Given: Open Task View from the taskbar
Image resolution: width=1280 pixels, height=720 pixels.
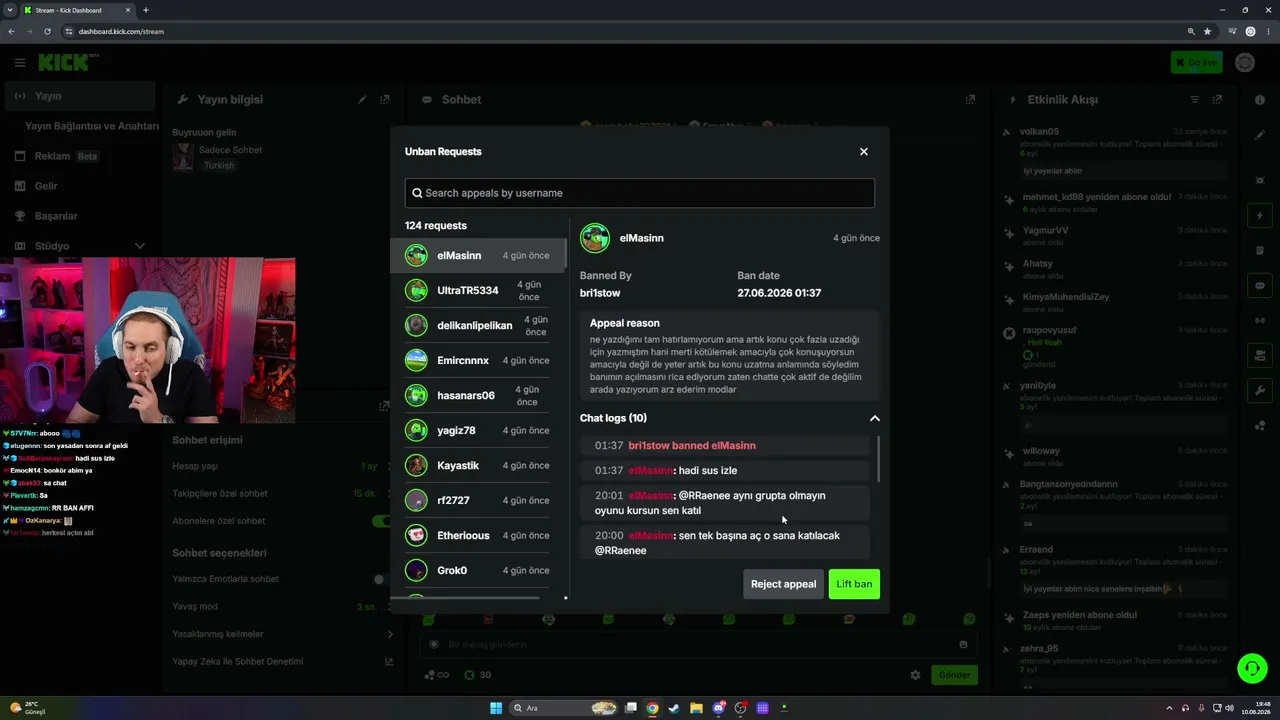Looking at the screenshot, I should click(x=630, y=708).
